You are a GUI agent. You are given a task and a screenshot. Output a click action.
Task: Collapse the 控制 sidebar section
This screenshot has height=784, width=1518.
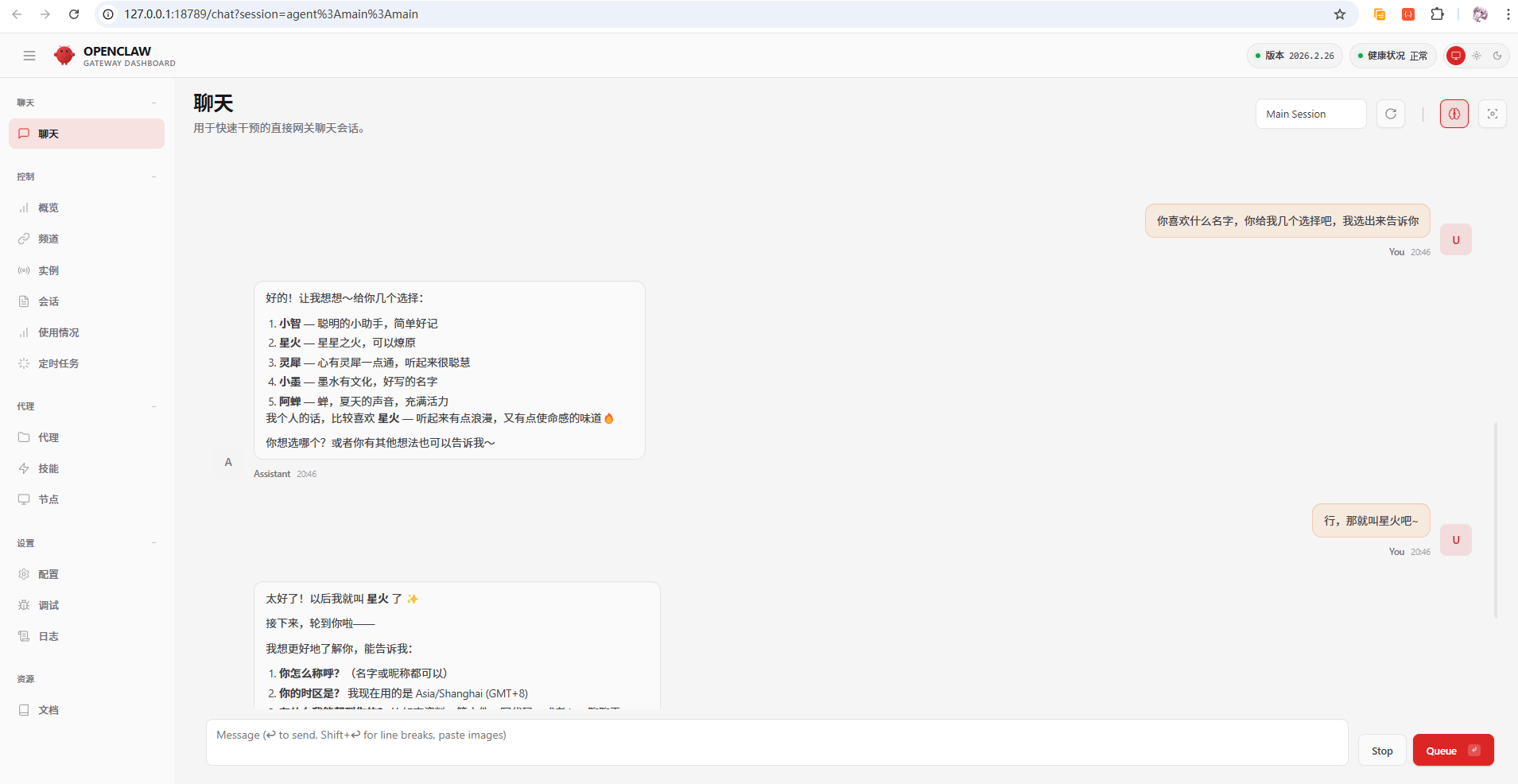153,177
